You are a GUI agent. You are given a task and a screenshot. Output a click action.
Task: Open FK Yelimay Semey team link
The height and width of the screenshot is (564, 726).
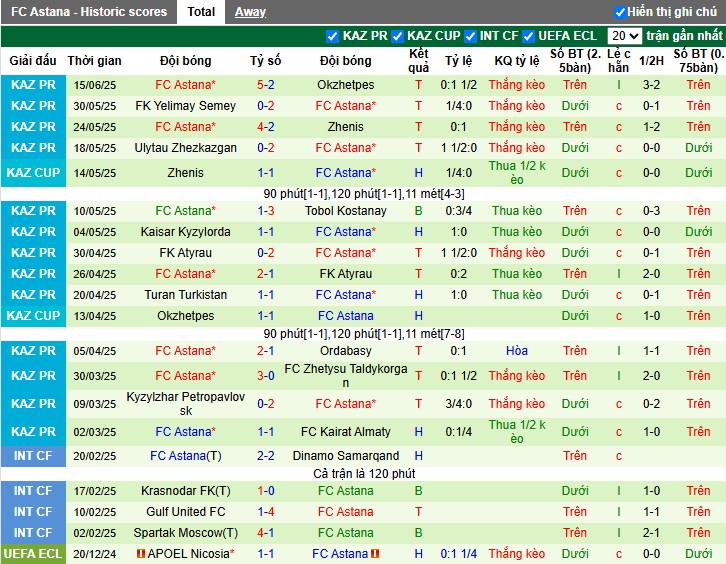(185, 106)
